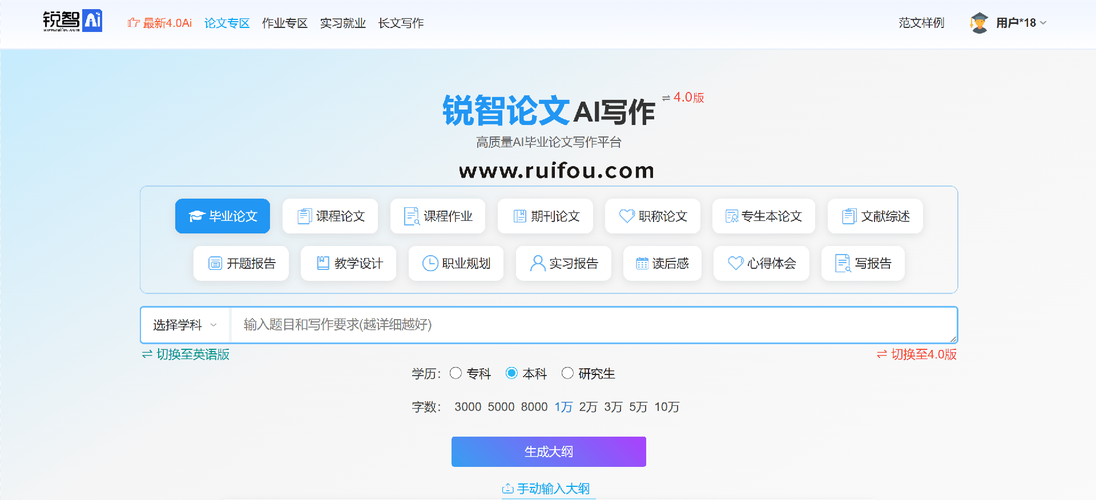The width and height of the screenshot is (1096, 500).
Task: Click the 锐智论文 AI写作 title
Action: (x=549, y=110)
